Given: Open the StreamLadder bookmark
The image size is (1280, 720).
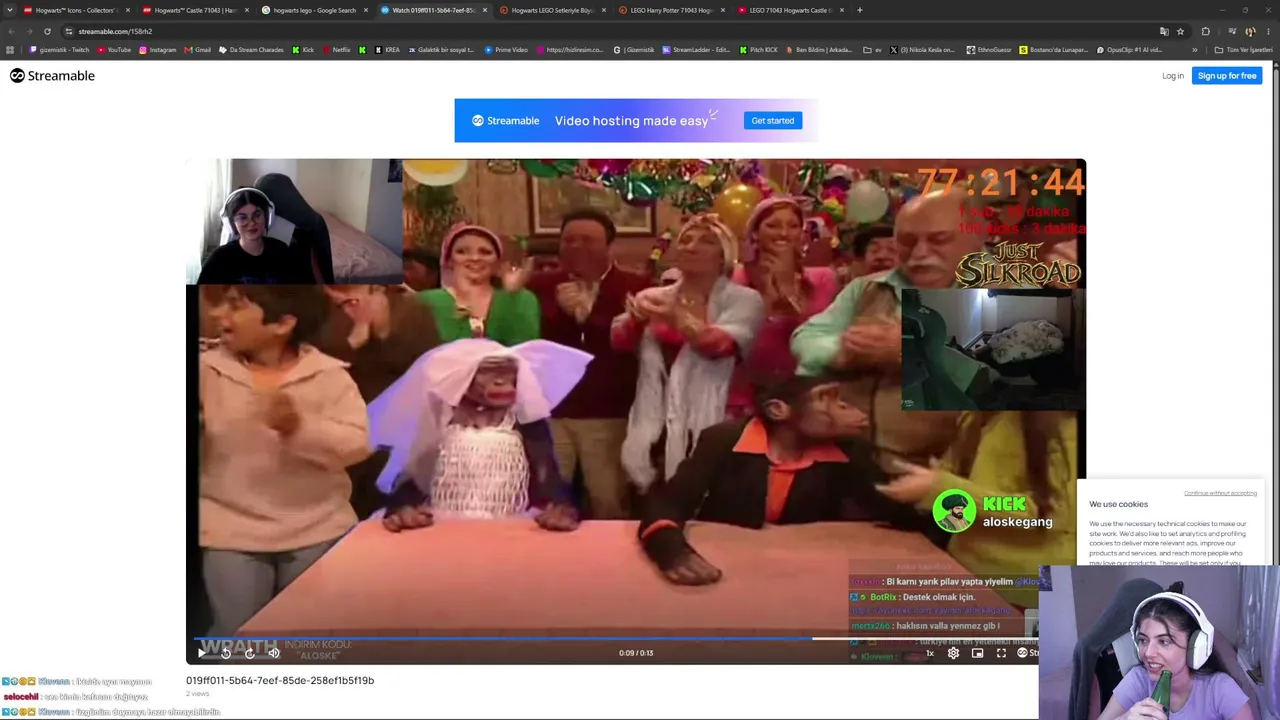Looking at the screenshot, I should coord(696,50).
